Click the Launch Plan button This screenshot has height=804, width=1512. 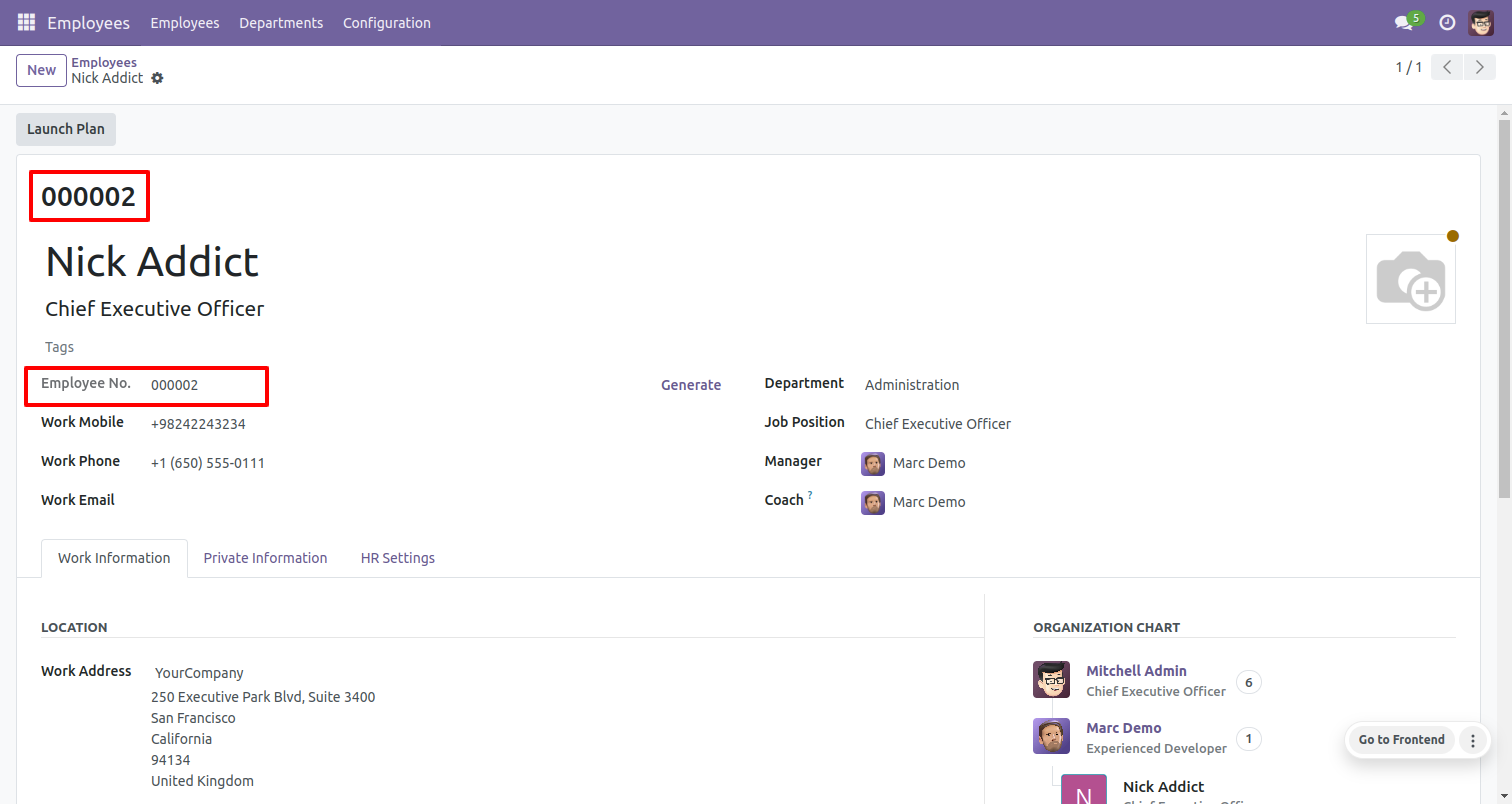click(66, 129)
